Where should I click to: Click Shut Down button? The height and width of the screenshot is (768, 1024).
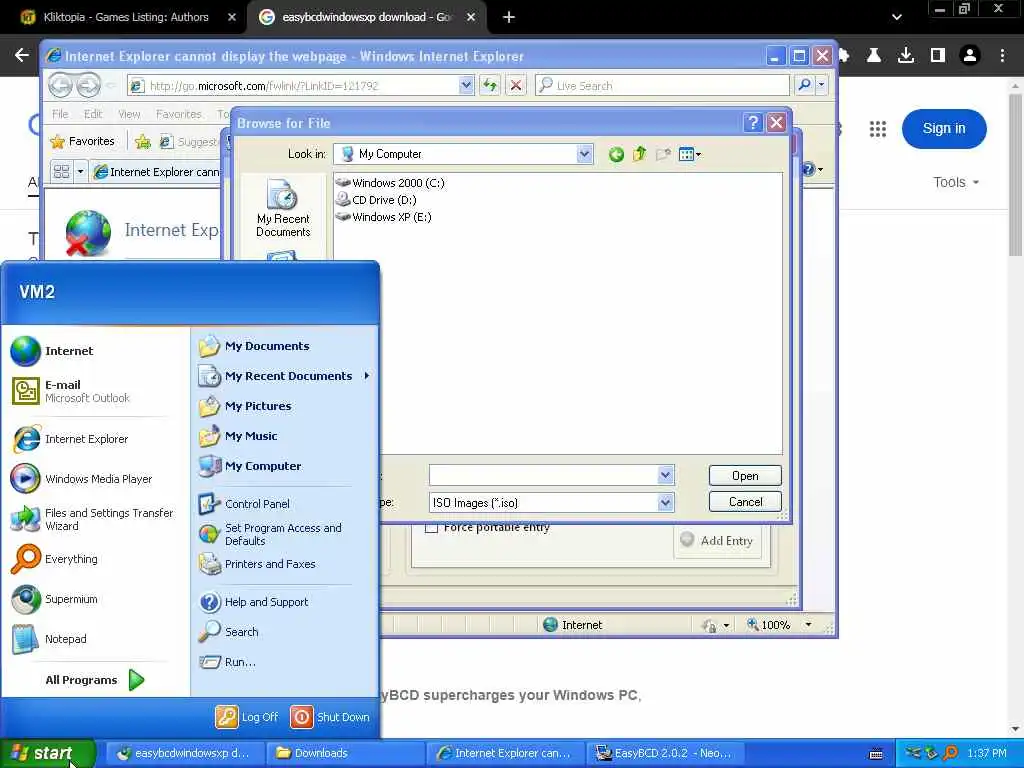pos(330,716)
